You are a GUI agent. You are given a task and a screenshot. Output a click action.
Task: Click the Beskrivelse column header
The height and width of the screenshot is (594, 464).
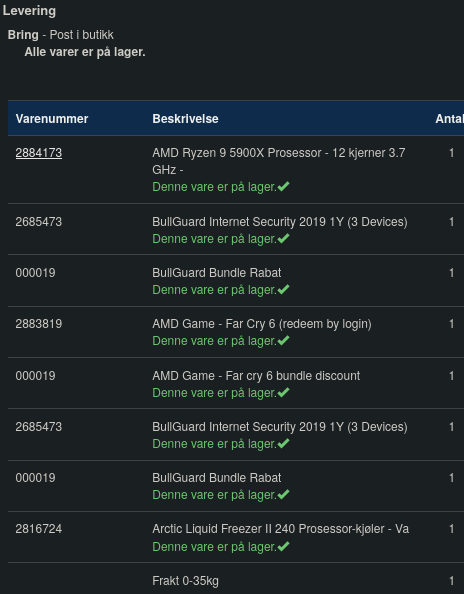pos(185,119)
